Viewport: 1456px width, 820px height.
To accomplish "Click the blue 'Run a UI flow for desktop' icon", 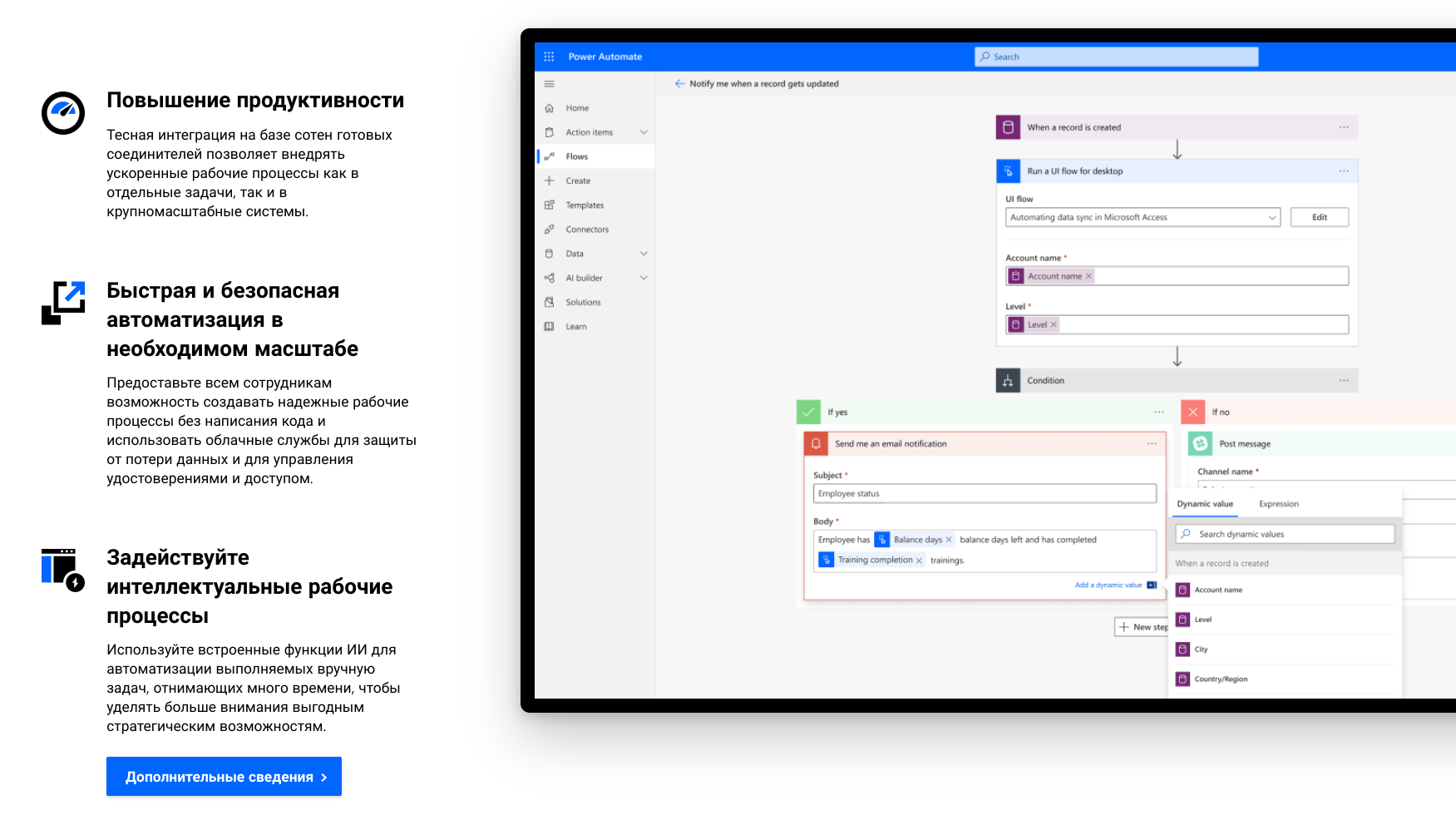I will pyautogui.click(x=1008, y=171).
